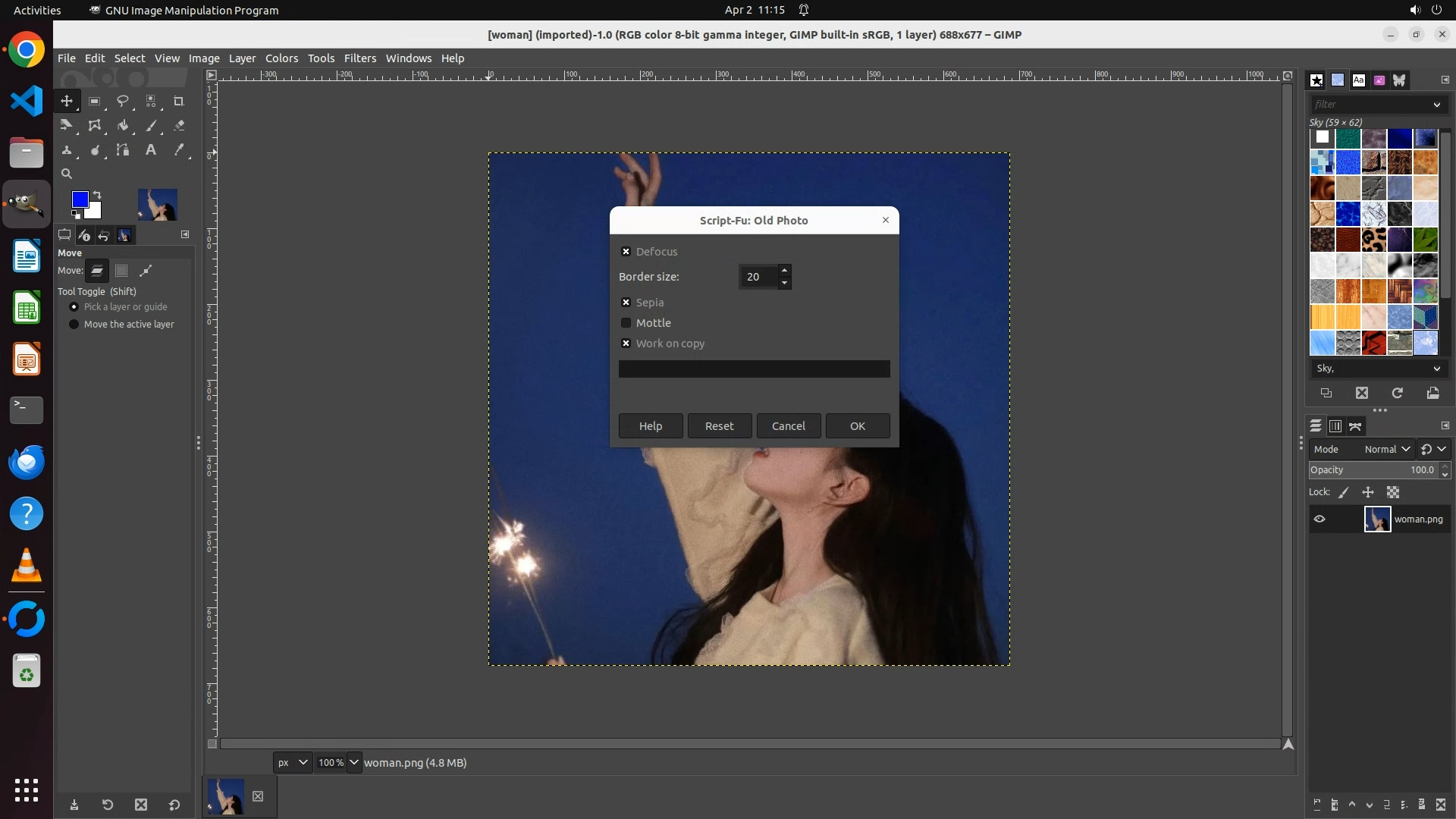This screenshot has height=819, width=1456.
Task: Select the Crop tool
Action: click(x=179, y=101)
